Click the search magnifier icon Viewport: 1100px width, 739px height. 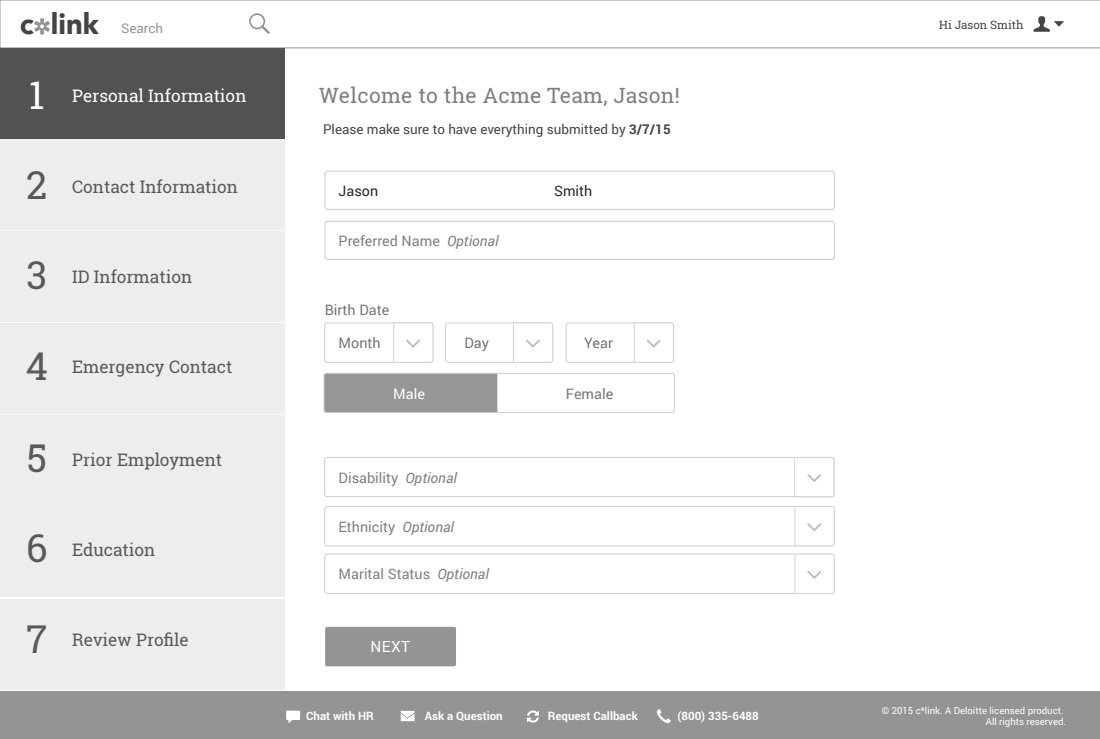point(259,24)
